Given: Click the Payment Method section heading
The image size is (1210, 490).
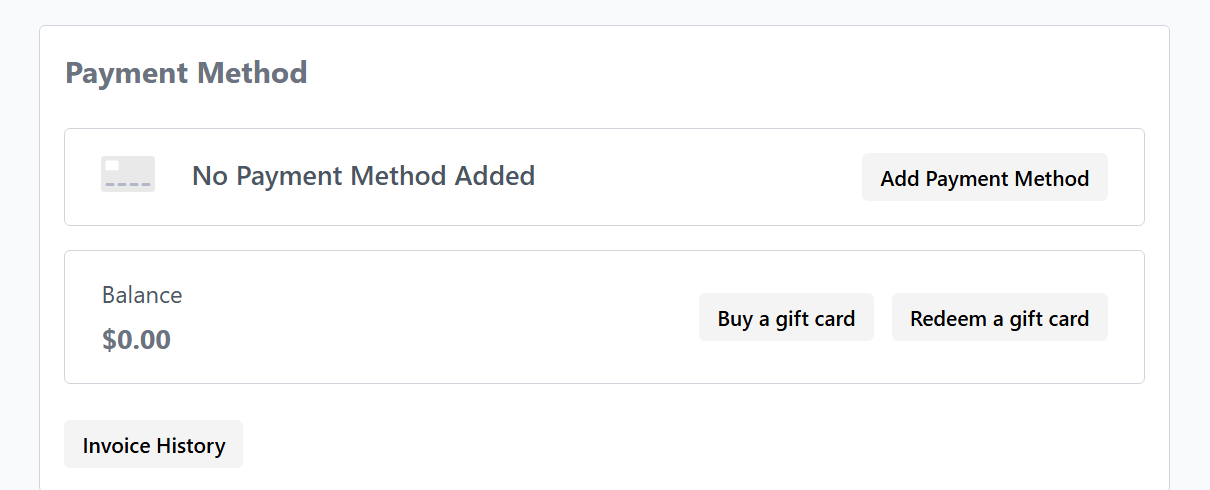Looking at the screenshot, I should [186, 73].
